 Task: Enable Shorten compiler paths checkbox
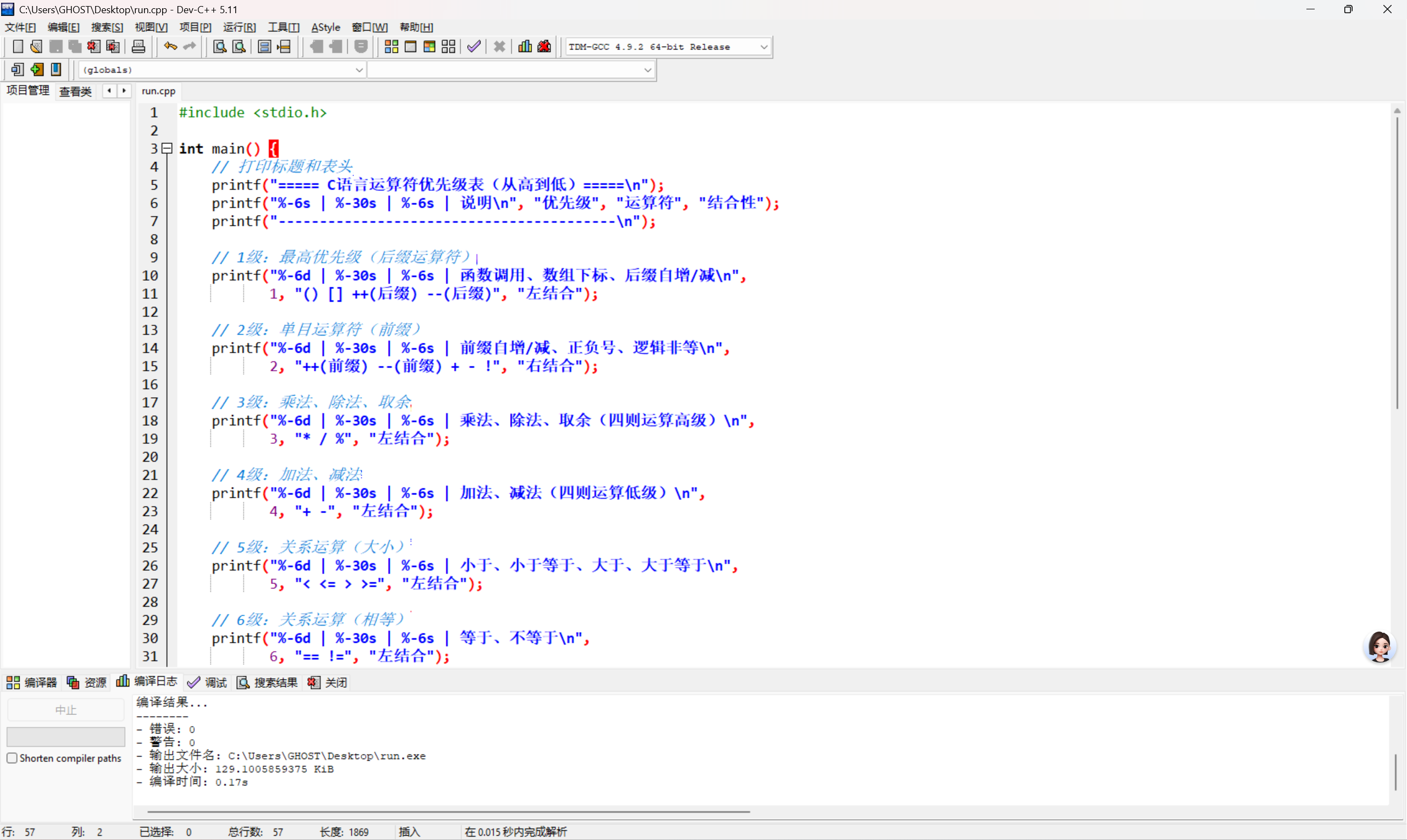point(12,758)
